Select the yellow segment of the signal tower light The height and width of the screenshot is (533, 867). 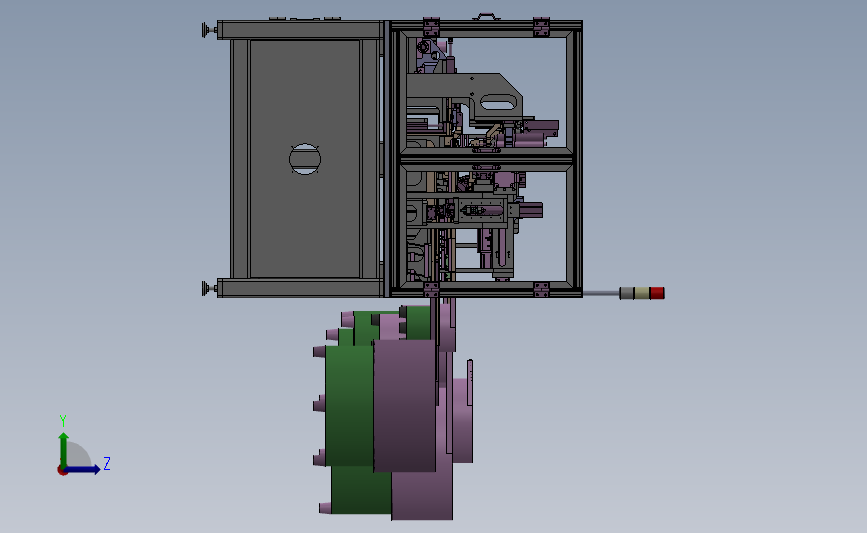641,293
